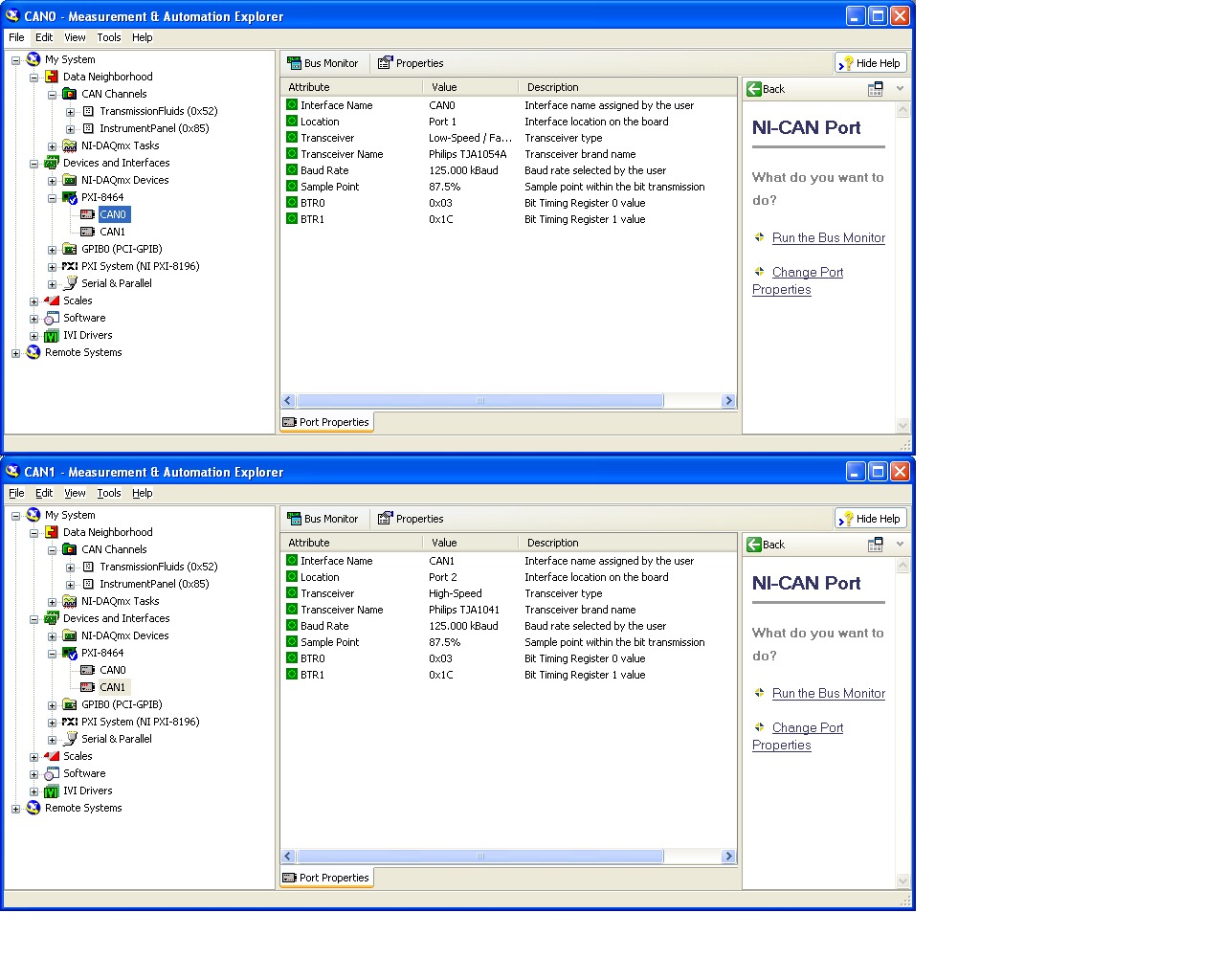Click Change Port Properties link in CAN1 window

click(x=798, y=736)
